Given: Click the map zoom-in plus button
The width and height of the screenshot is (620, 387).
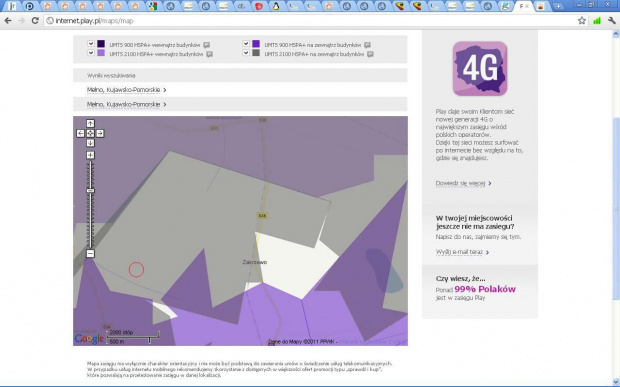Looking at the screenshot, I should 90,155.
